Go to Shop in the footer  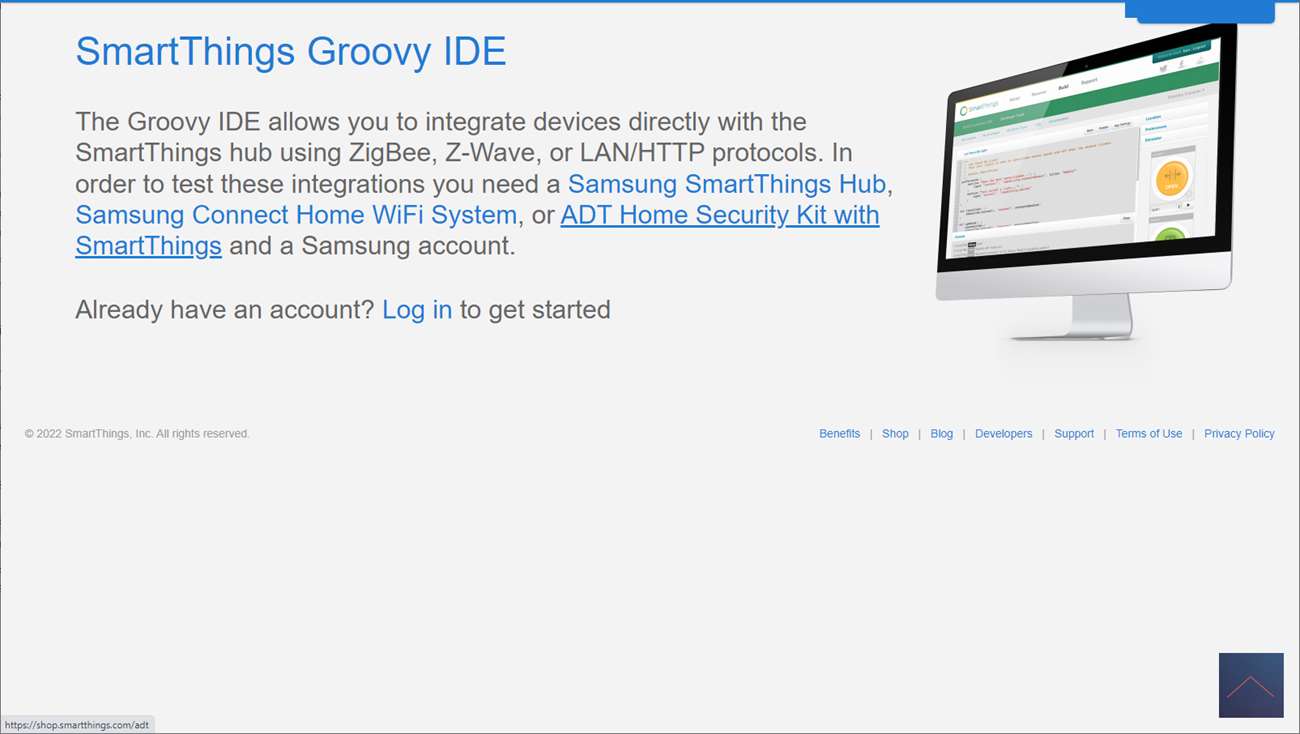coord(895,434)
